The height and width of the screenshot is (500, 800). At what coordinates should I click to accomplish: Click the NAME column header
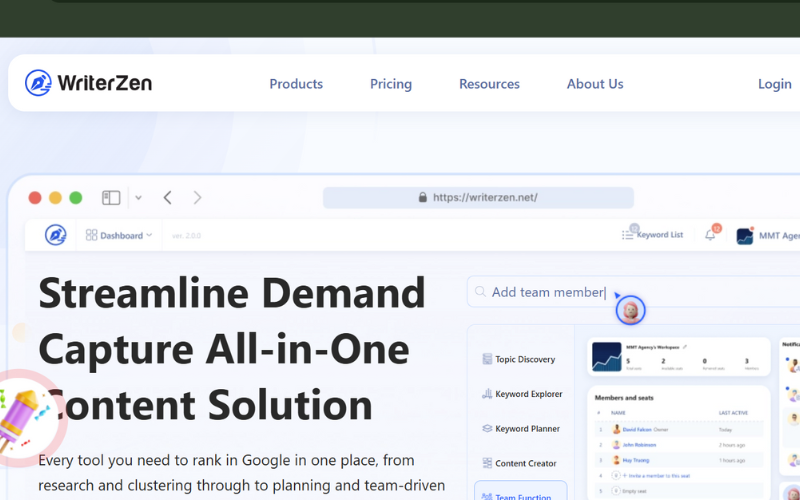pos(618,413)
